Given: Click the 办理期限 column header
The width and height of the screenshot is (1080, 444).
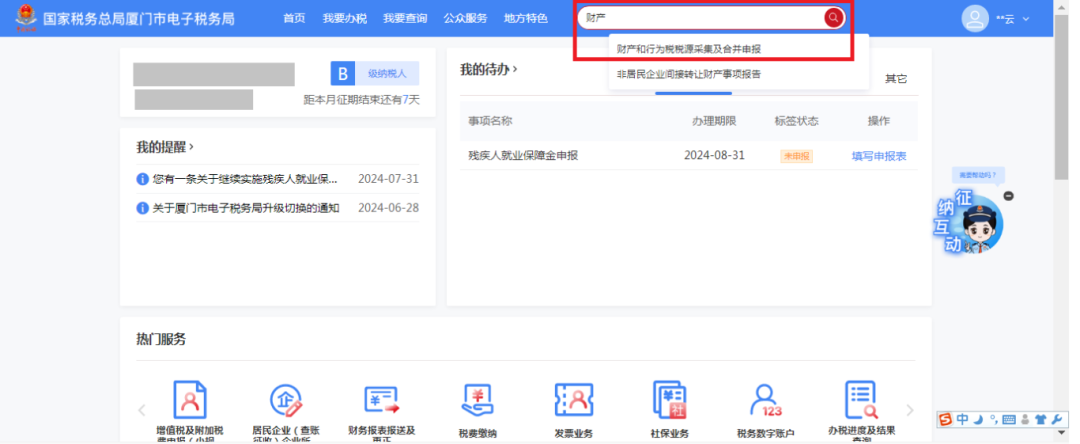Looking at the screenshot, I should [714, 121].
